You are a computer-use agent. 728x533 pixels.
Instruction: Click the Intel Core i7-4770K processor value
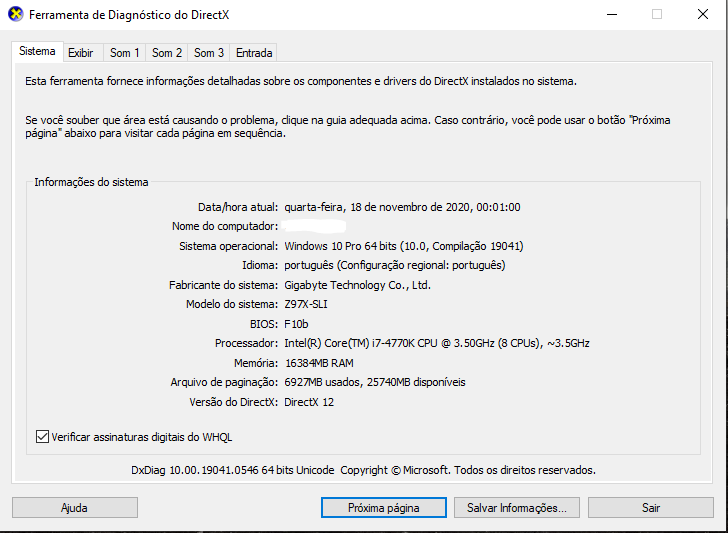pyautogui.click(x=437, y=344)
